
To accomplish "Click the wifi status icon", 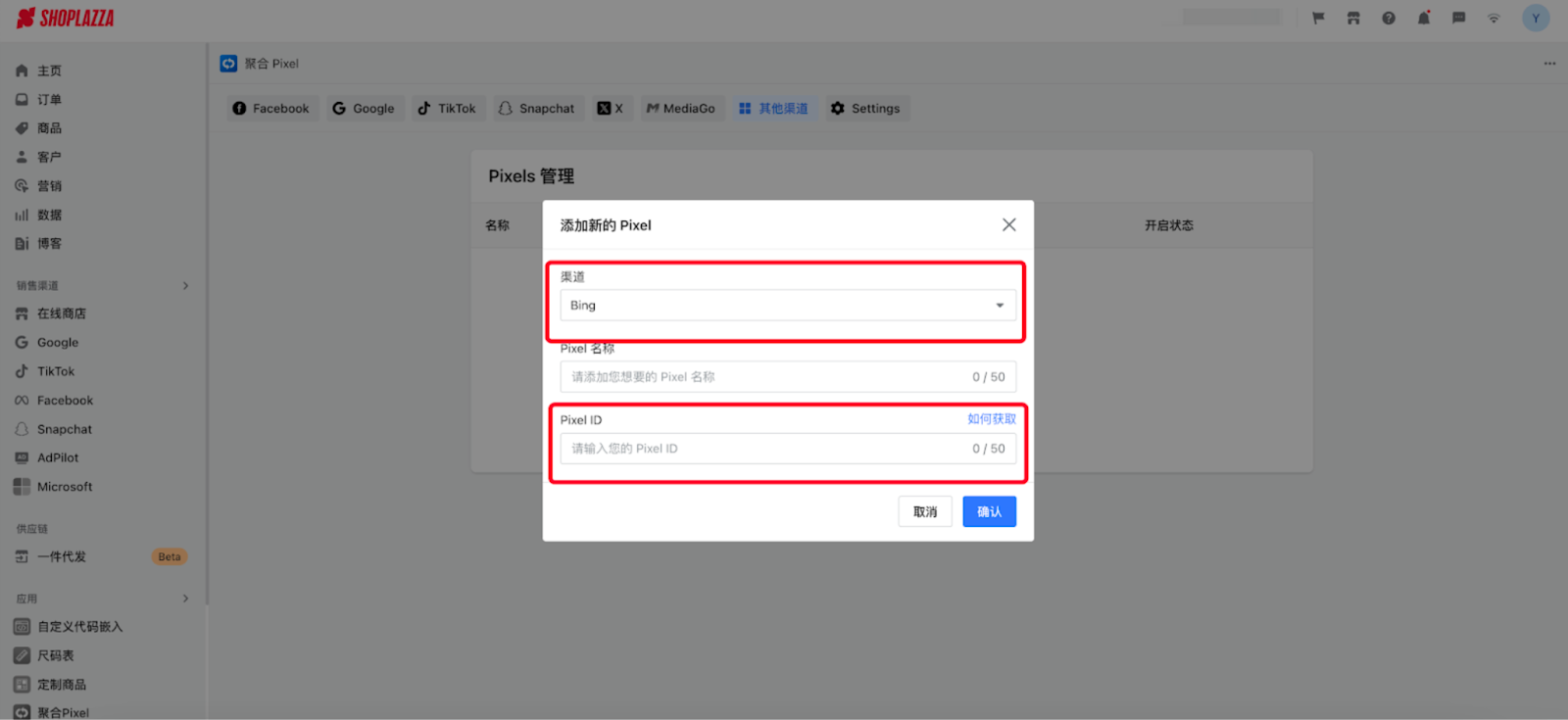I will click(1494, 18).
